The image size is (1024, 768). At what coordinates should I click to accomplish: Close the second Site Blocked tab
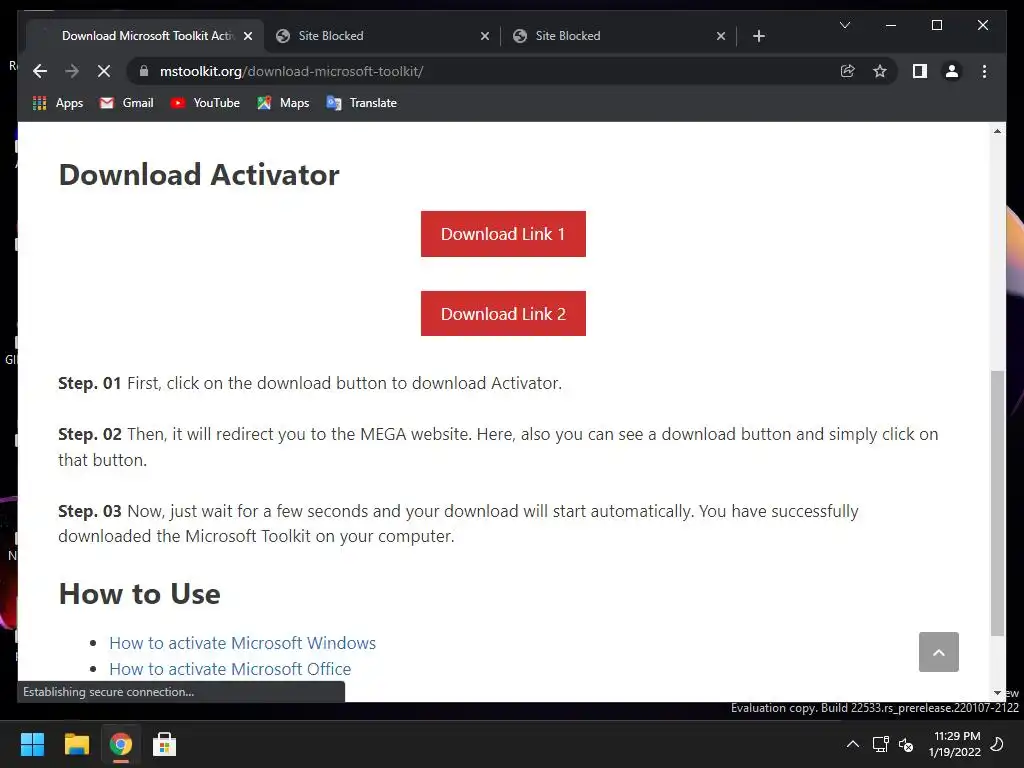(x=721, y=36)
